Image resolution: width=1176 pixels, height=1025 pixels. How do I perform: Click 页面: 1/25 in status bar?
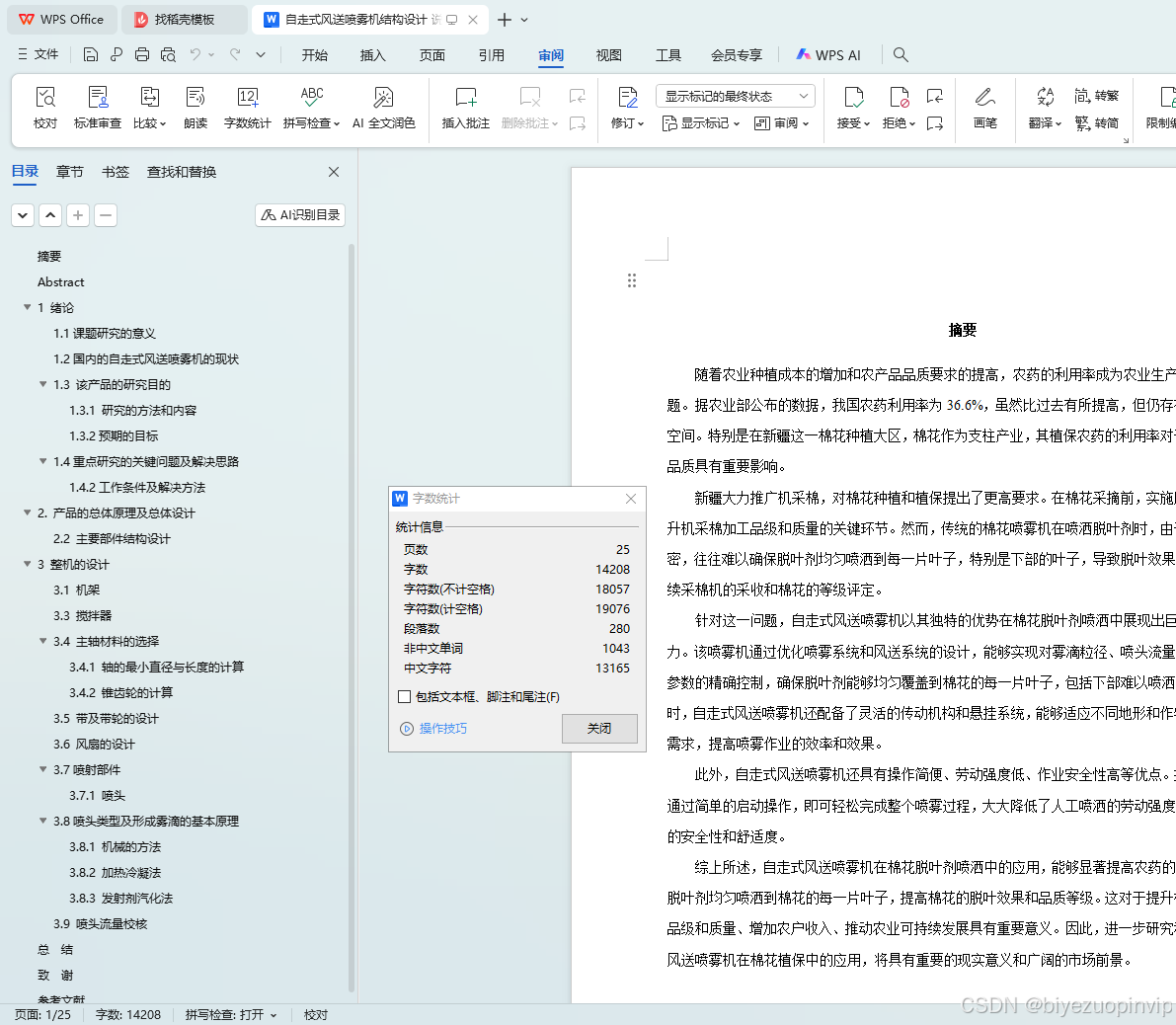(42, 1014)
